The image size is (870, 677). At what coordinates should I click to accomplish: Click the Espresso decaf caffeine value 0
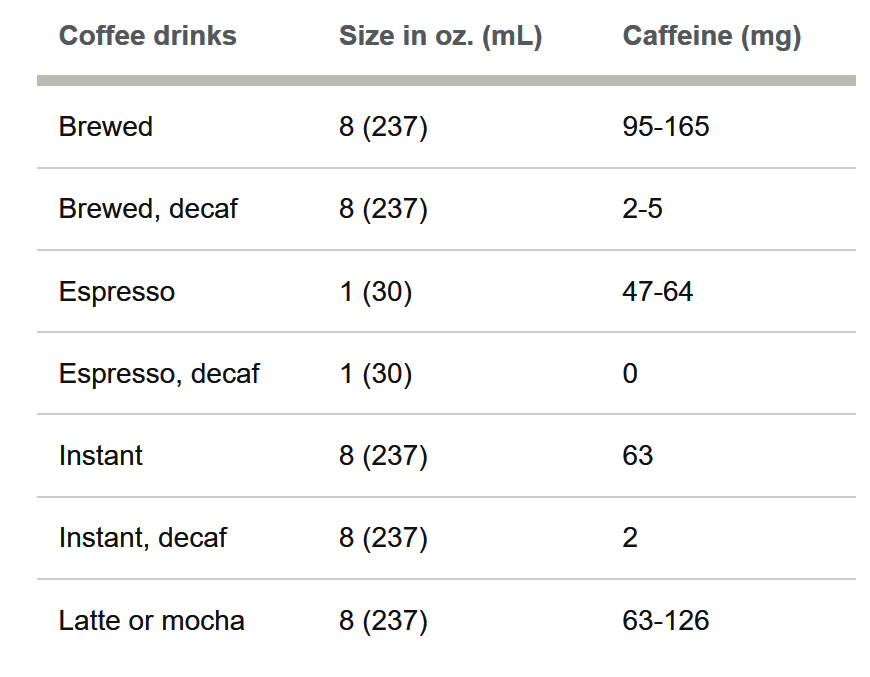click(630, 373)
